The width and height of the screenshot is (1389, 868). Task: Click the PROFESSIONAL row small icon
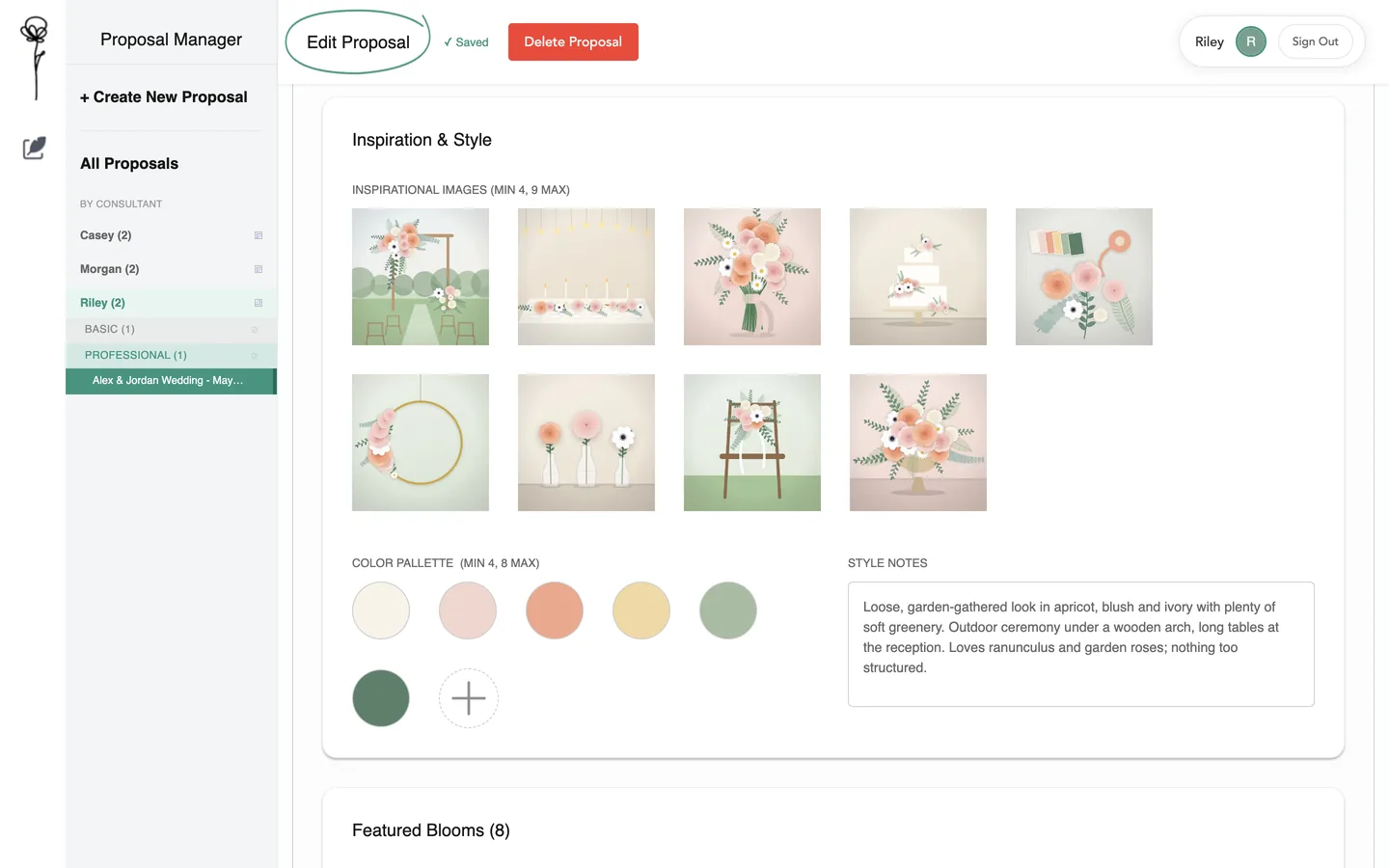click(255, 356)
